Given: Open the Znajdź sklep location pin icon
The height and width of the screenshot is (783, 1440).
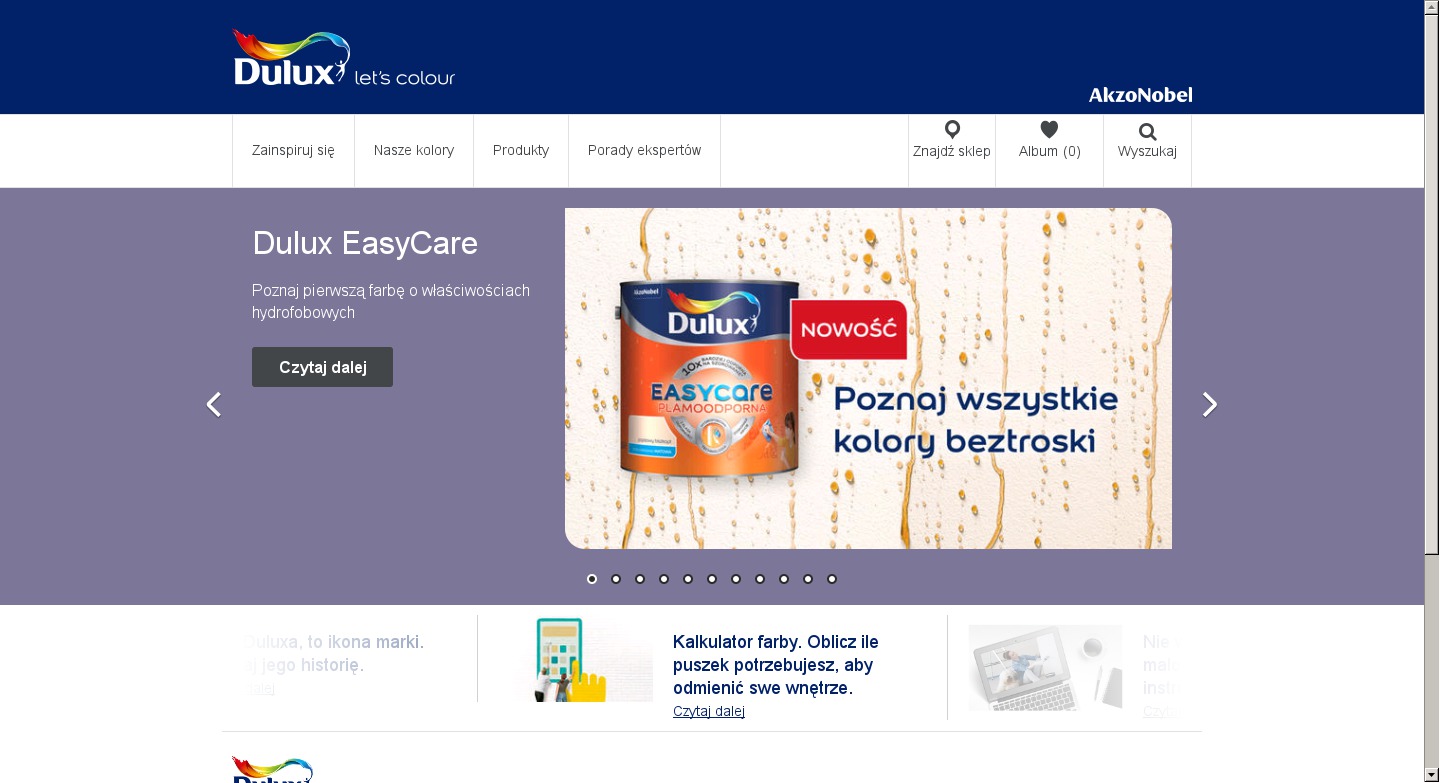Looking at the screenshot, I should (x=952, y=129).
